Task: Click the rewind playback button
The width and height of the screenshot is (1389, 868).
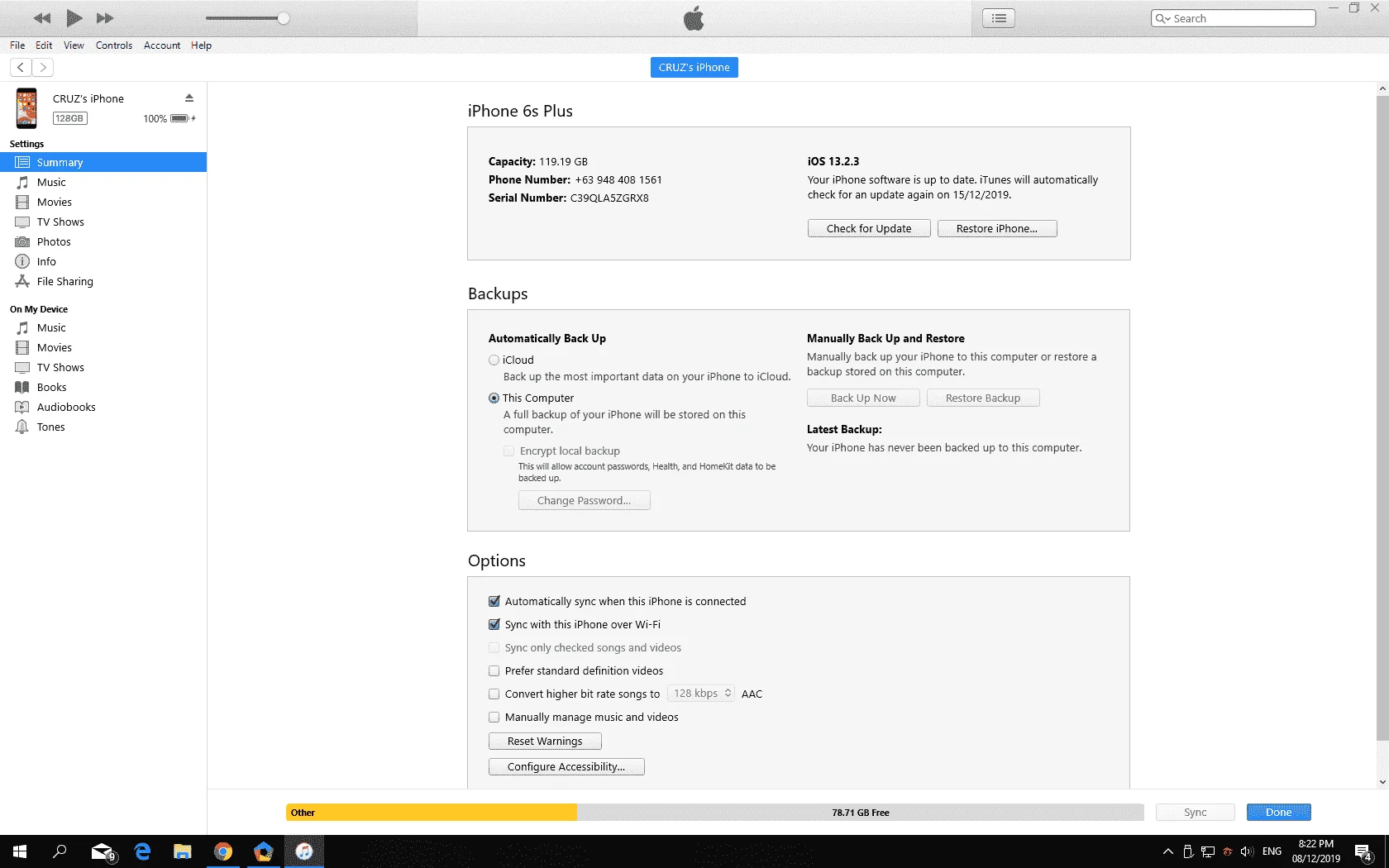Action: (x=42, y=18)
